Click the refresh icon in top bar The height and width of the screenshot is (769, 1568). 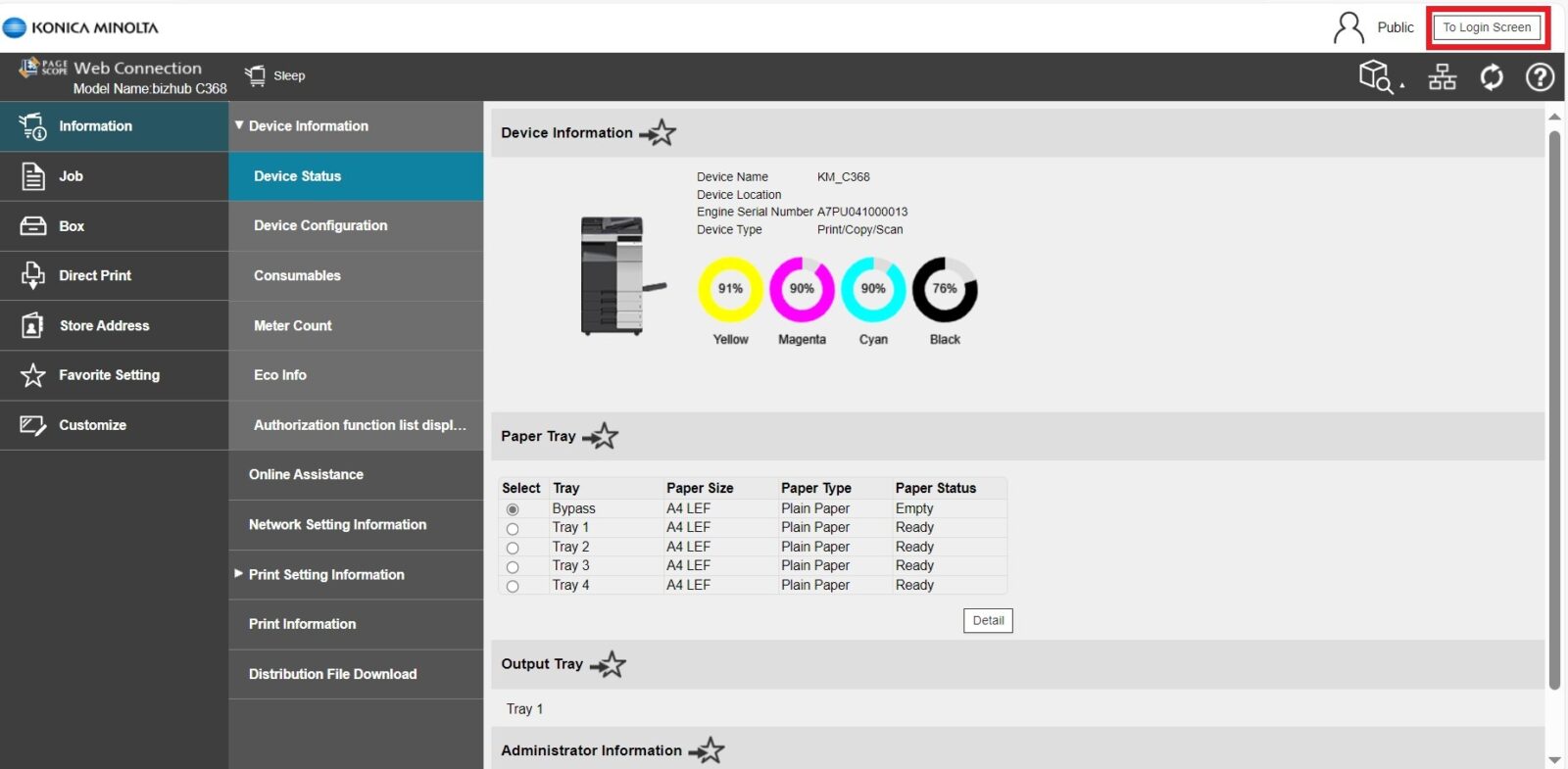(x=1491, y=76)
